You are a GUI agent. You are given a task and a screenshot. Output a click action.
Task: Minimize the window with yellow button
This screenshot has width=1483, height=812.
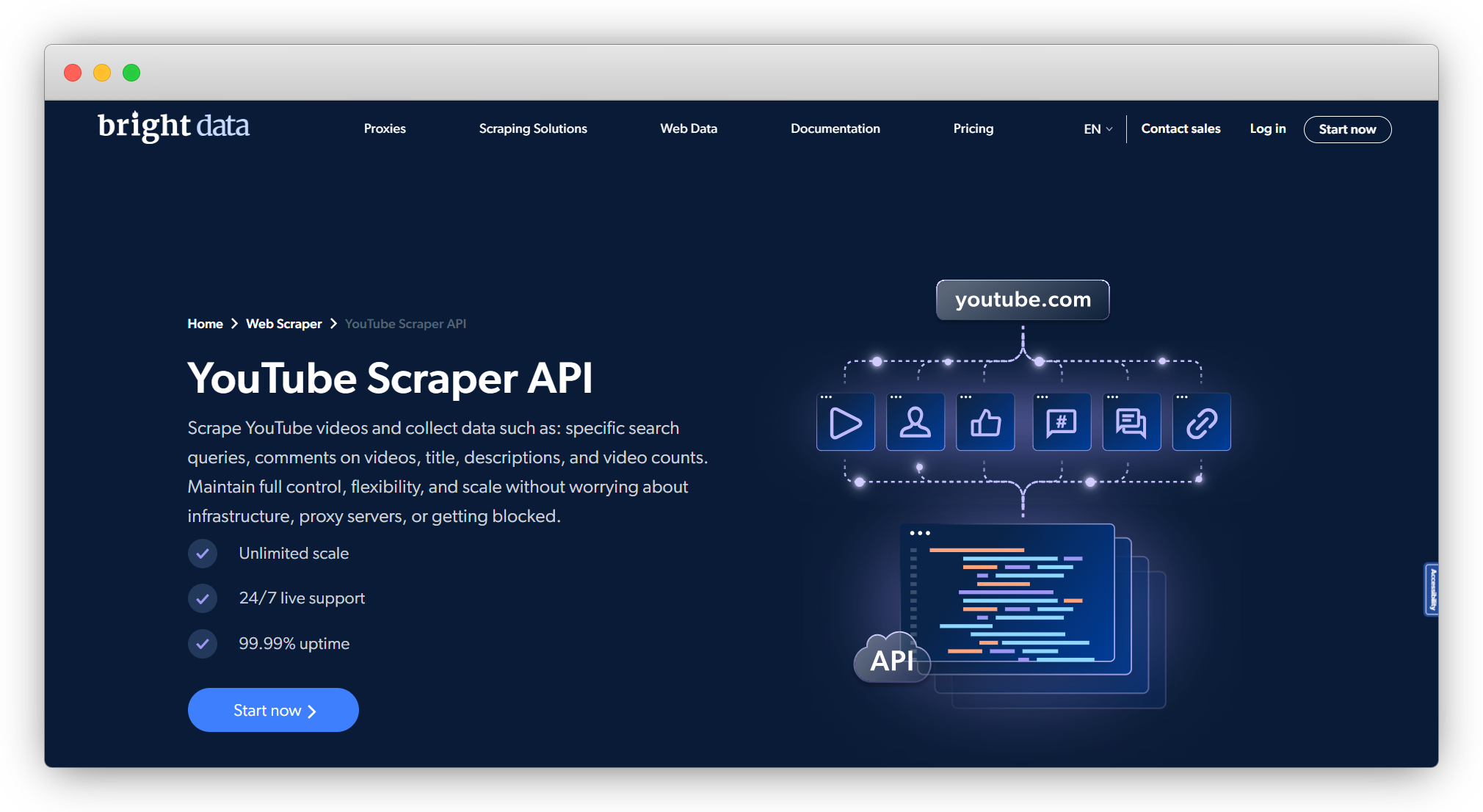tap(102, 73)
